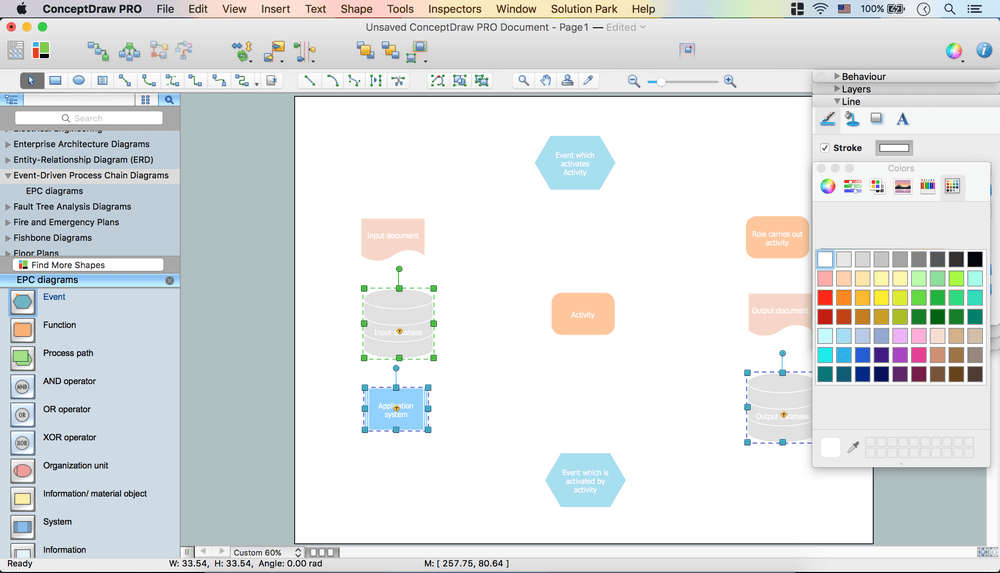Select the ellipse drawing tool
The width and height of the screenshot is (1000, 573).
pos(78,81)
